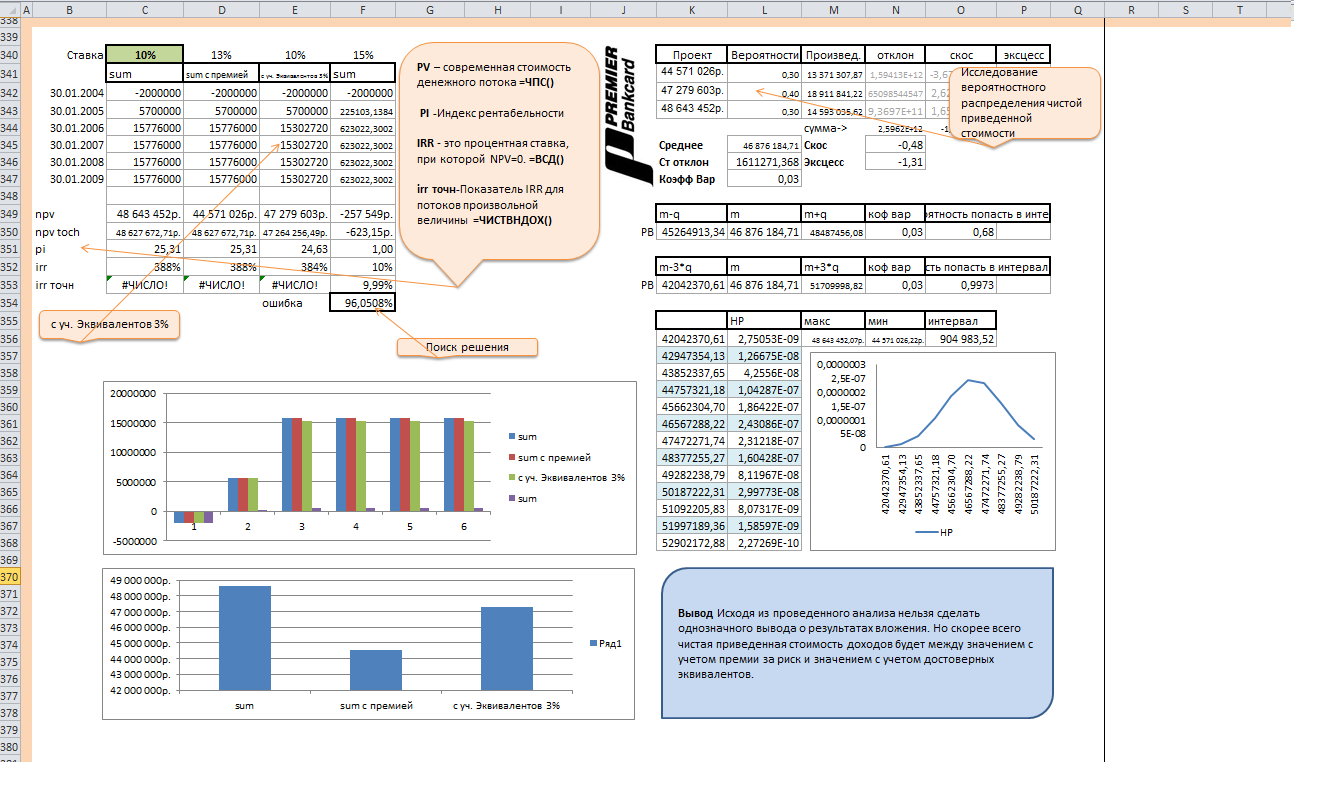Click the 'Ряд1' legend entry

coord(602,643)
